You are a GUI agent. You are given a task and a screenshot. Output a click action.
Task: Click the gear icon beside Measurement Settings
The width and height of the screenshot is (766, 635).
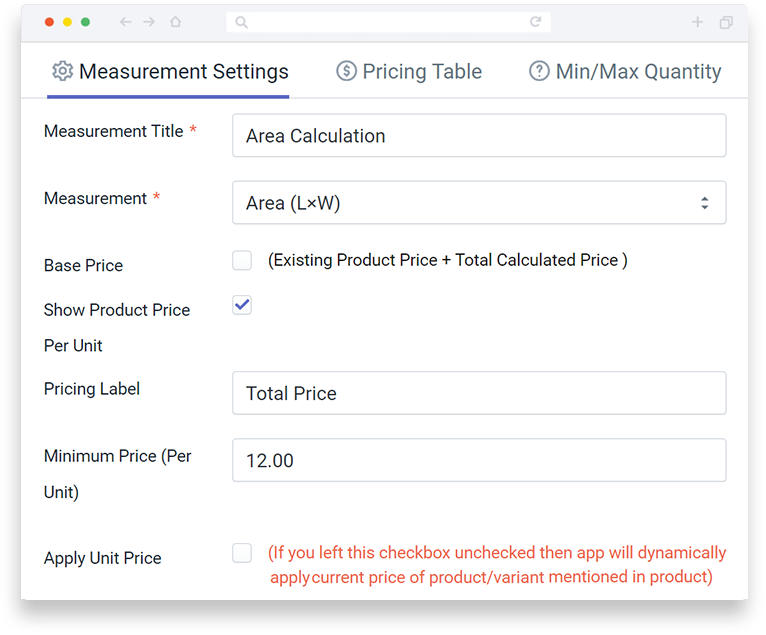[x=63, y=71]
